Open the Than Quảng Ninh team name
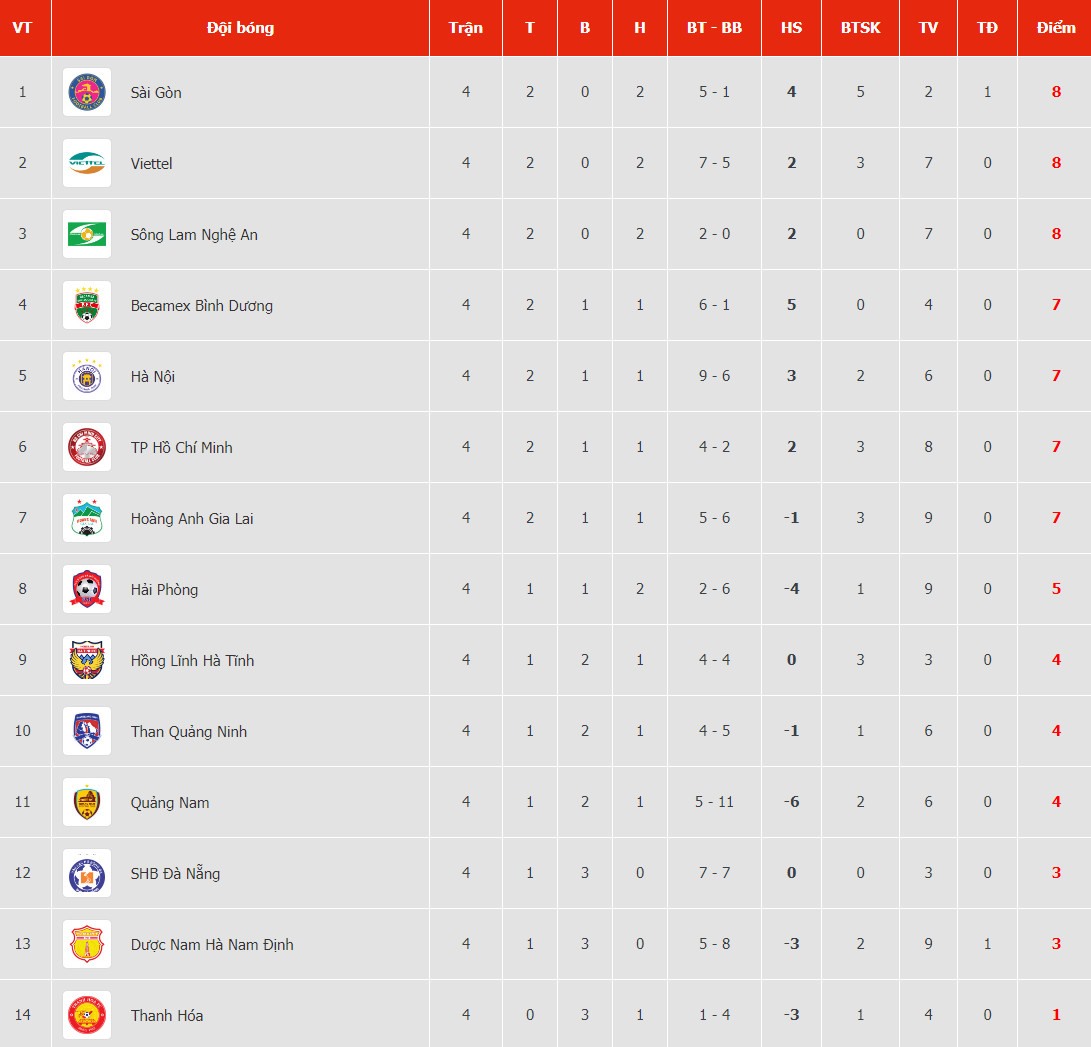1091x1047 pixels. coord(189,731)
